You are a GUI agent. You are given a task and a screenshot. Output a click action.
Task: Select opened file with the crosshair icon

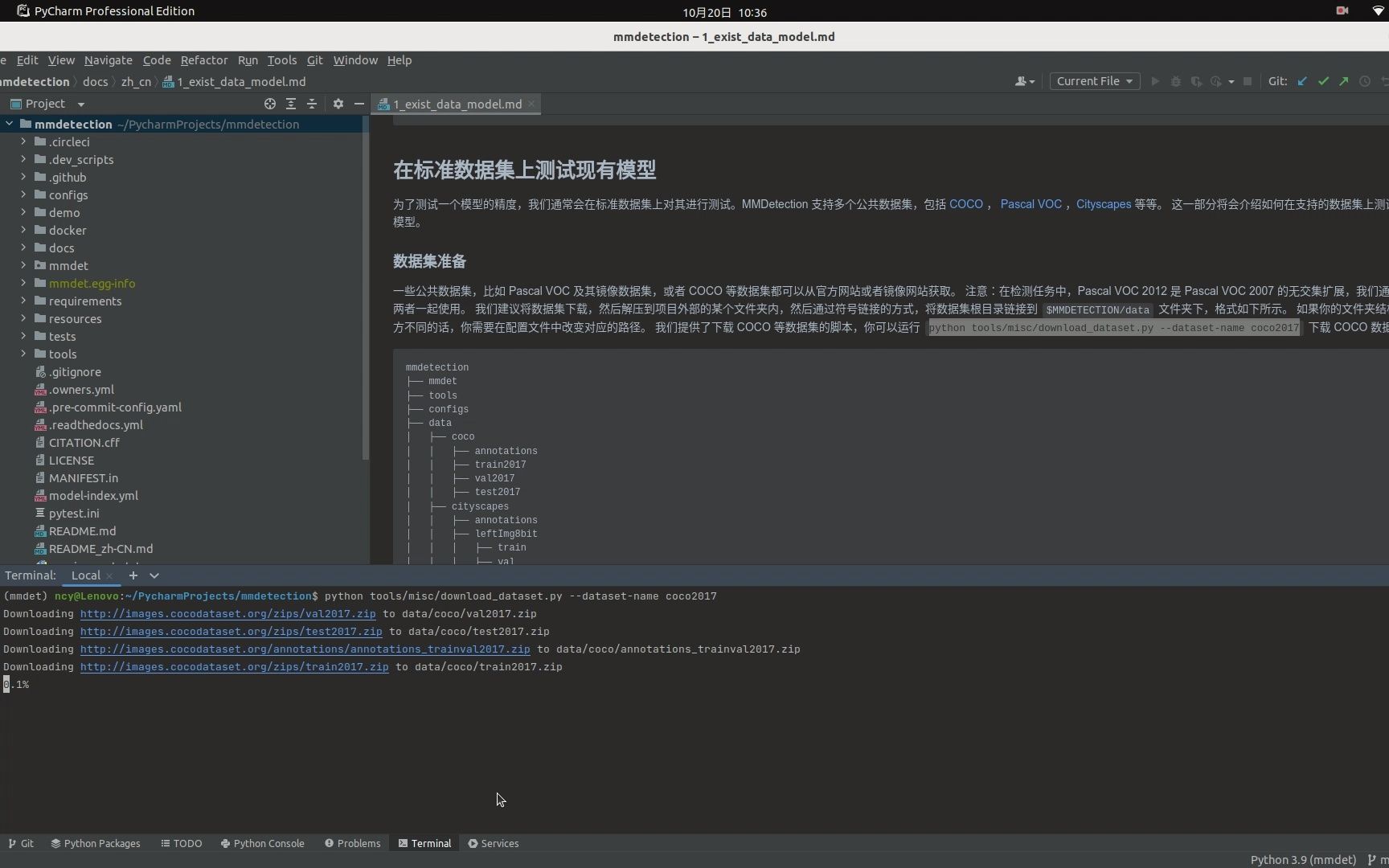click(x=270, y=104)
